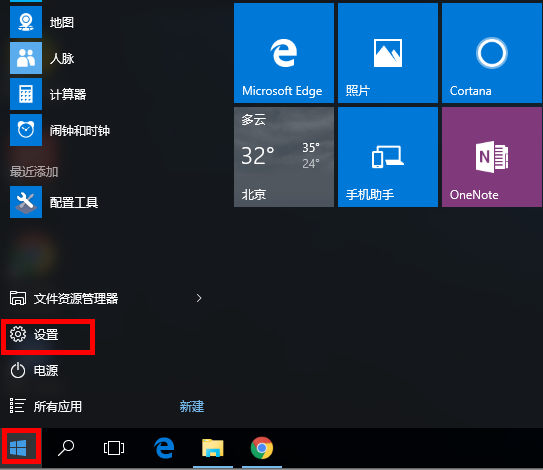
Task: Open the Cortana tile
Action: tap(492, 53)
